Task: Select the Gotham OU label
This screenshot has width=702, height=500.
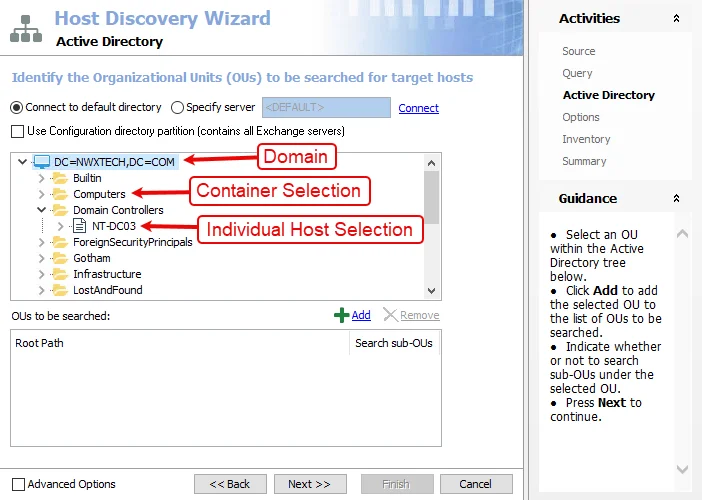Action: point(92,258)
